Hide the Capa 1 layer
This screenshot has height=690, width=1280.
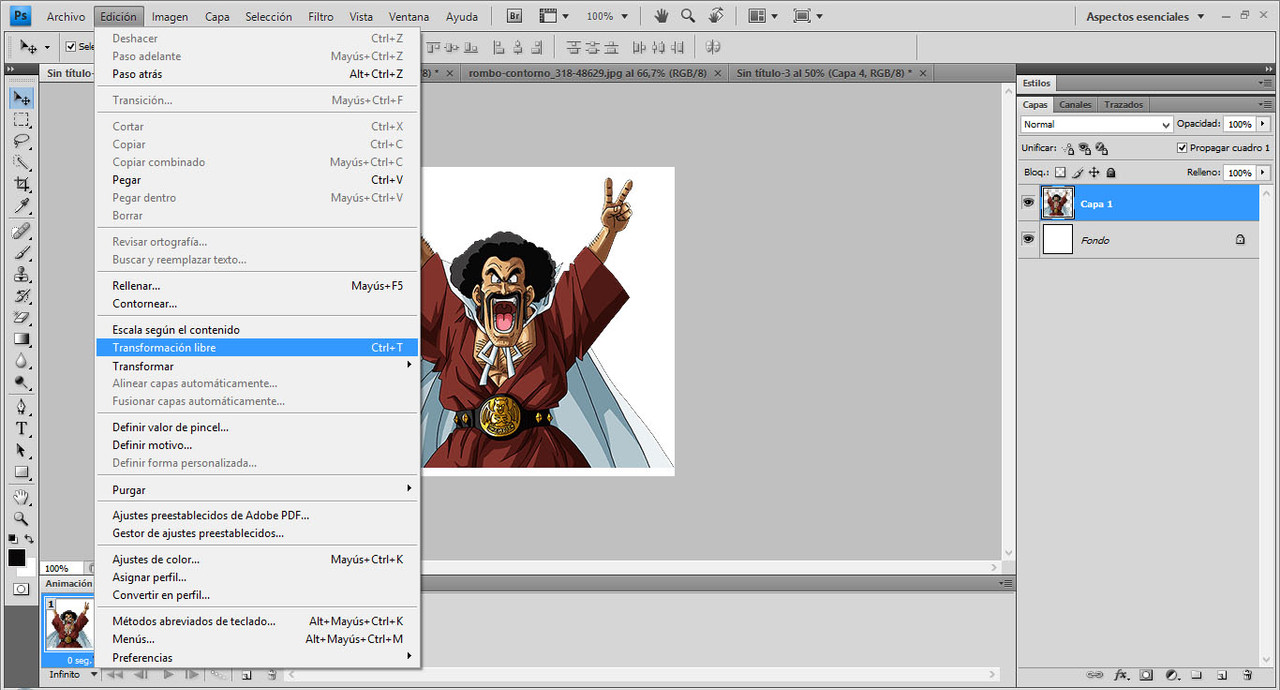[x=1028, y=203]
